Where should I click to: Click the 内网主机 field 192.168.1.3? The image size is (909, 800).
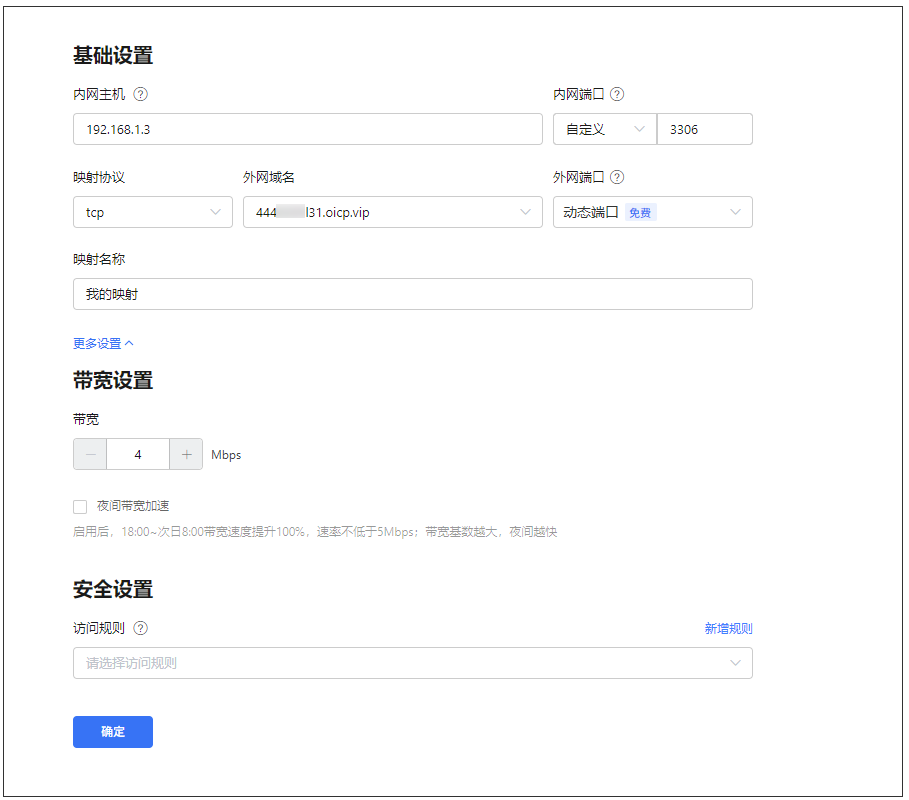pyautogui.click(x=307, y=129)
